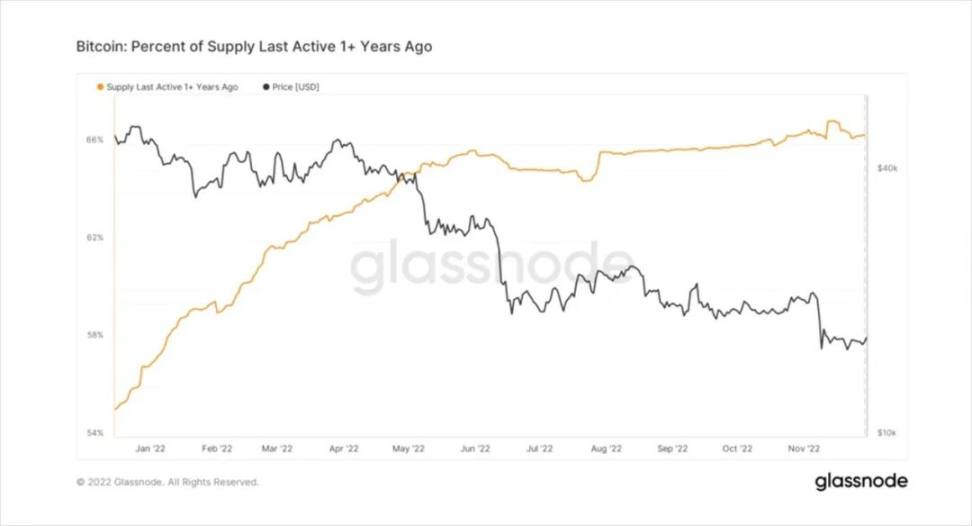Select the May '22 x-axis label
The image size is (972, 526).
click(x=409, y=449)
